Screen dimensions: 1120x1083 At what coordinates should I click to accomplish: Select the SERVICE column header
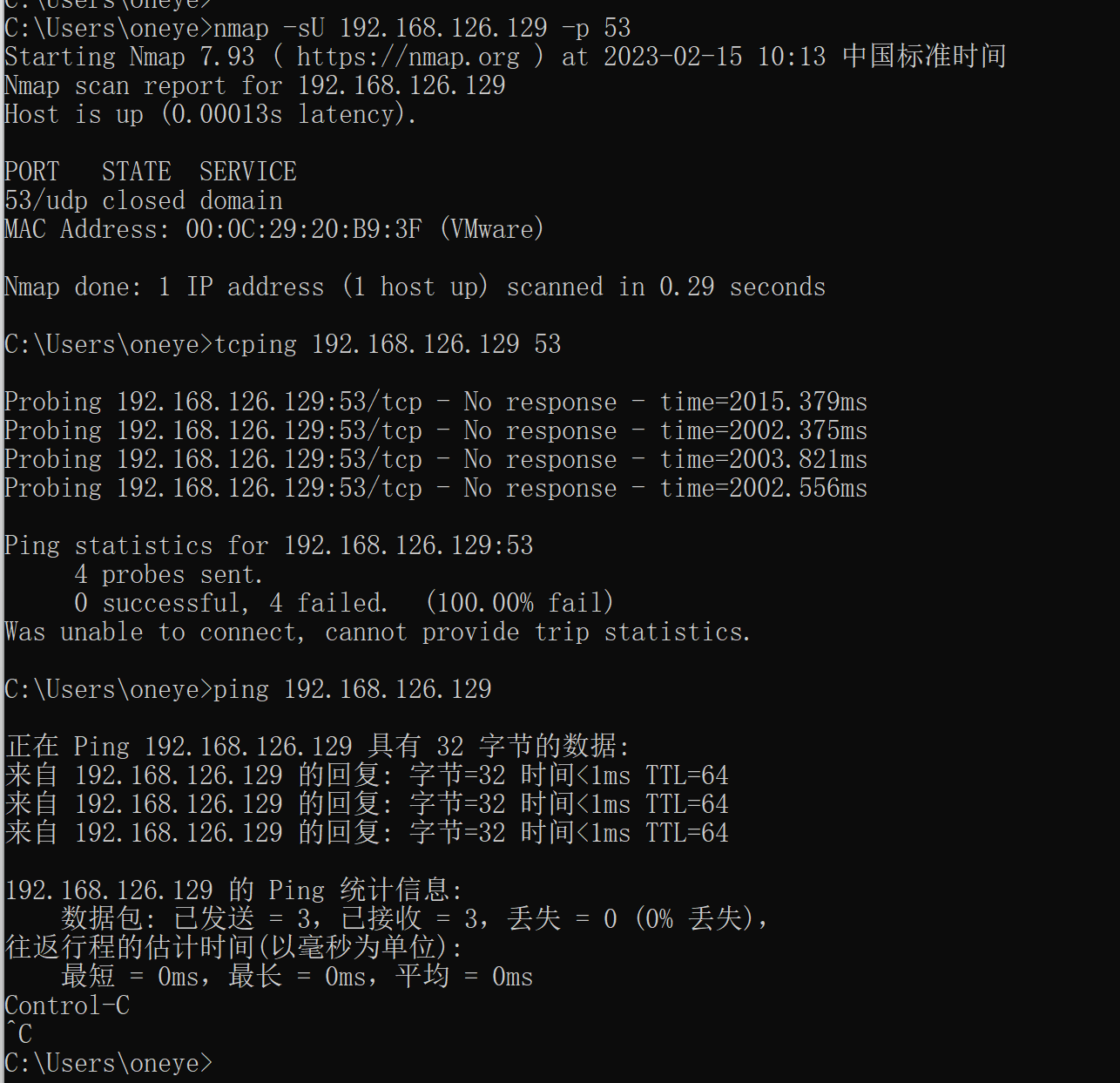tap(247, 172)
